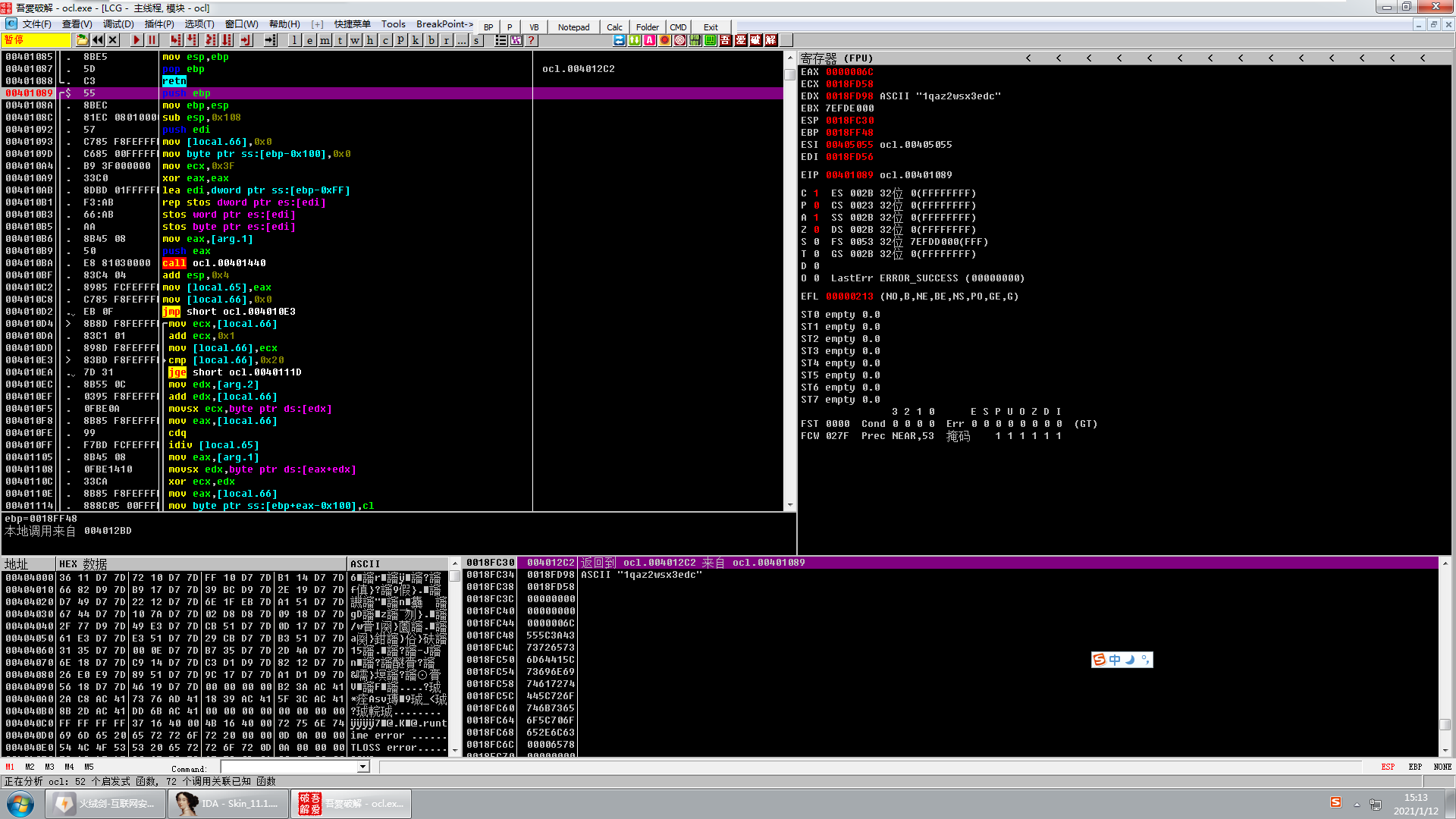The height and width of the screenshot is (819, 1456).
Task: Open the BreakPoint-> quick menu
Action: click(444, 24)
